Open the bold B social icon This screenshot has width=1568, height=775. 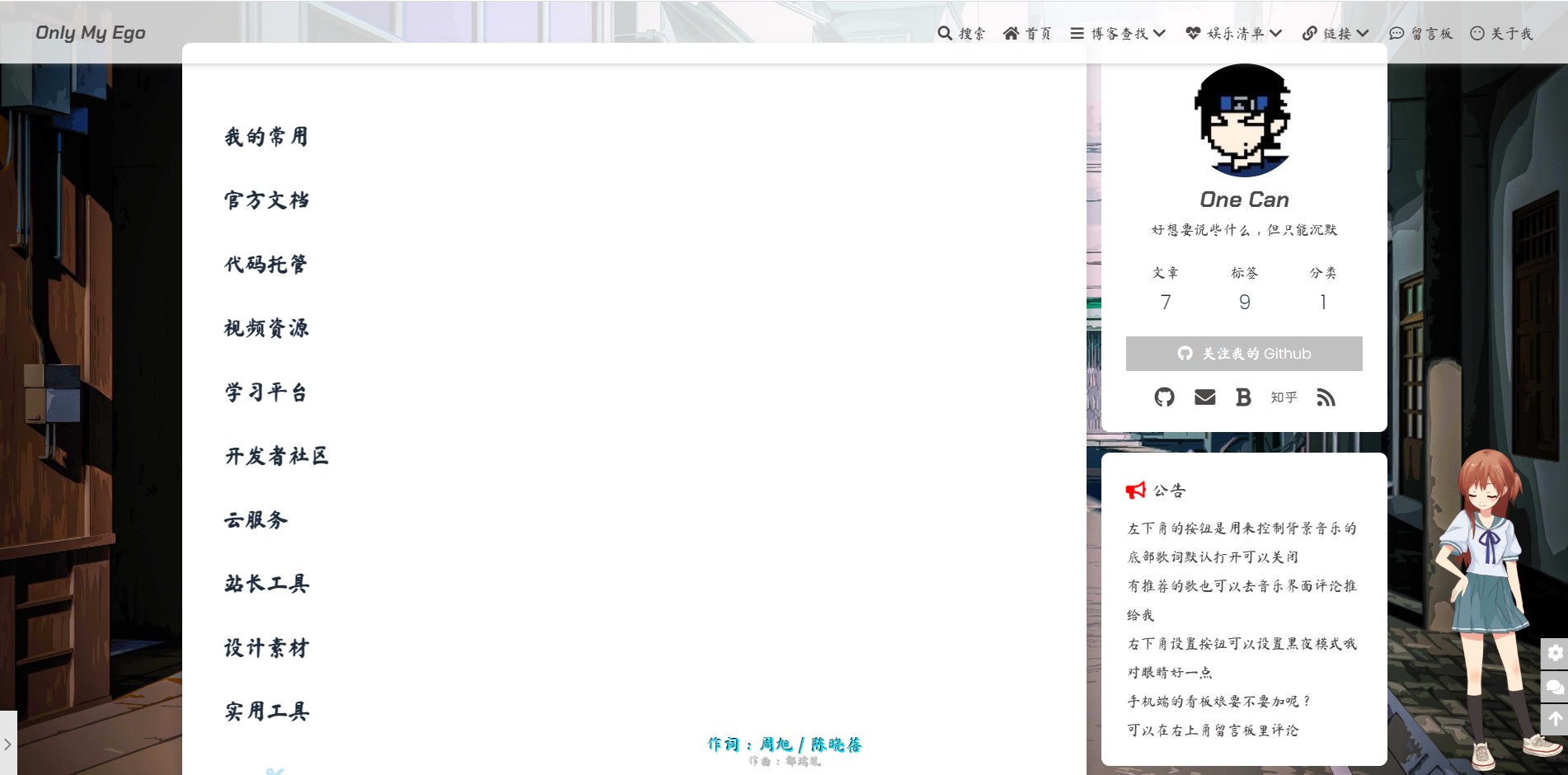[1243, 397]
